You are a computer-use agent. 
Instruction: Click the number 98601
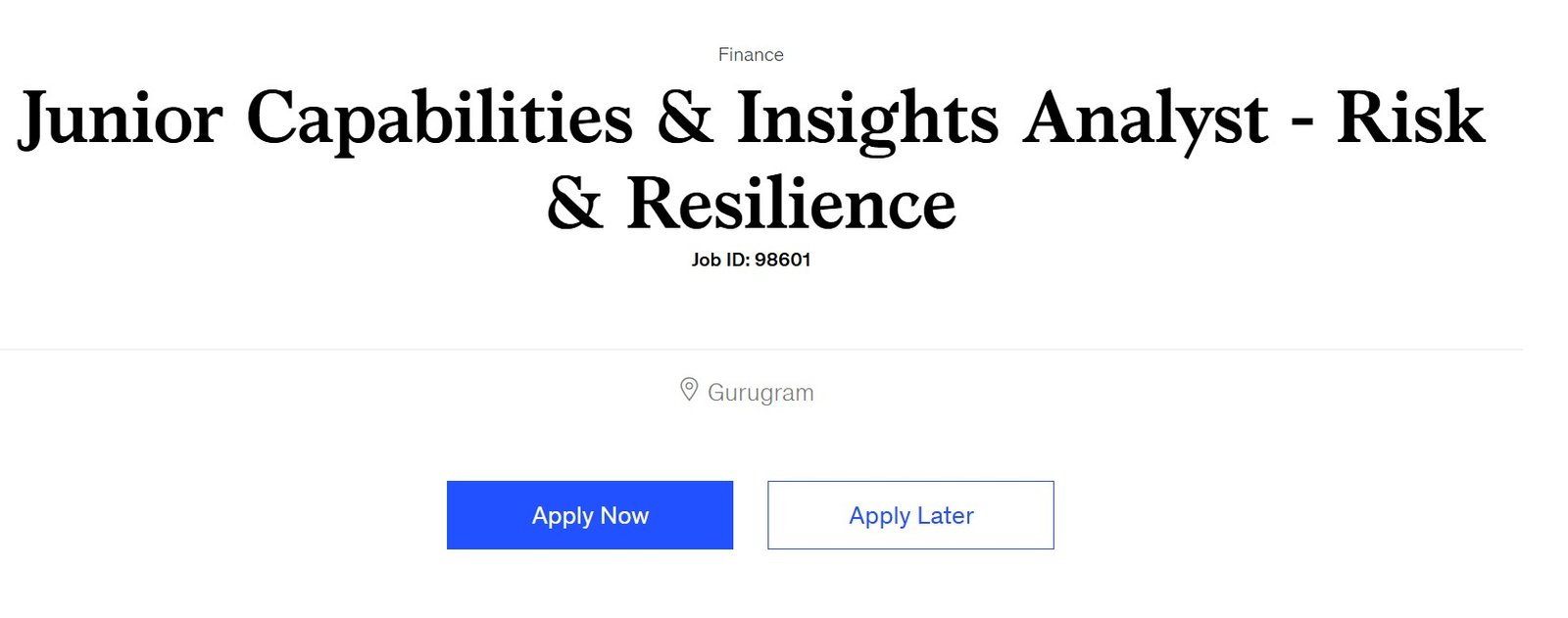click(783, 260)
